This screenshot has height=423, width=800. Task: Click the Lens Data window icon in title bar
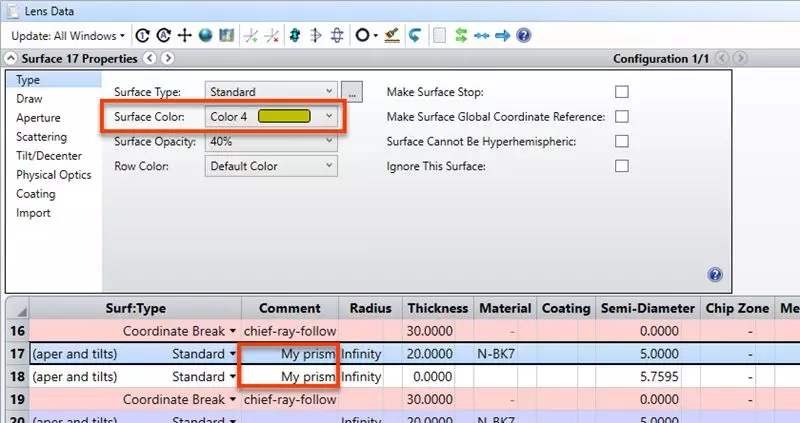point(12,10)
